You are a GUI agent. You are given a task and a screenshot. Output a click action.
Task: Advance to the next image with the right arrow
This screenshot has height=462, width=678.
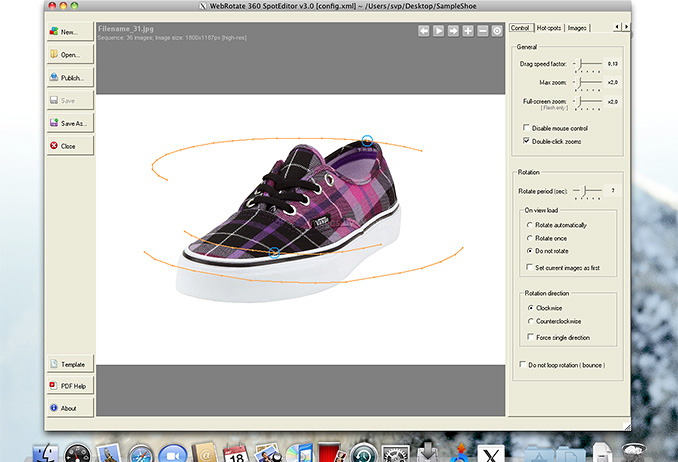[453, 31]
